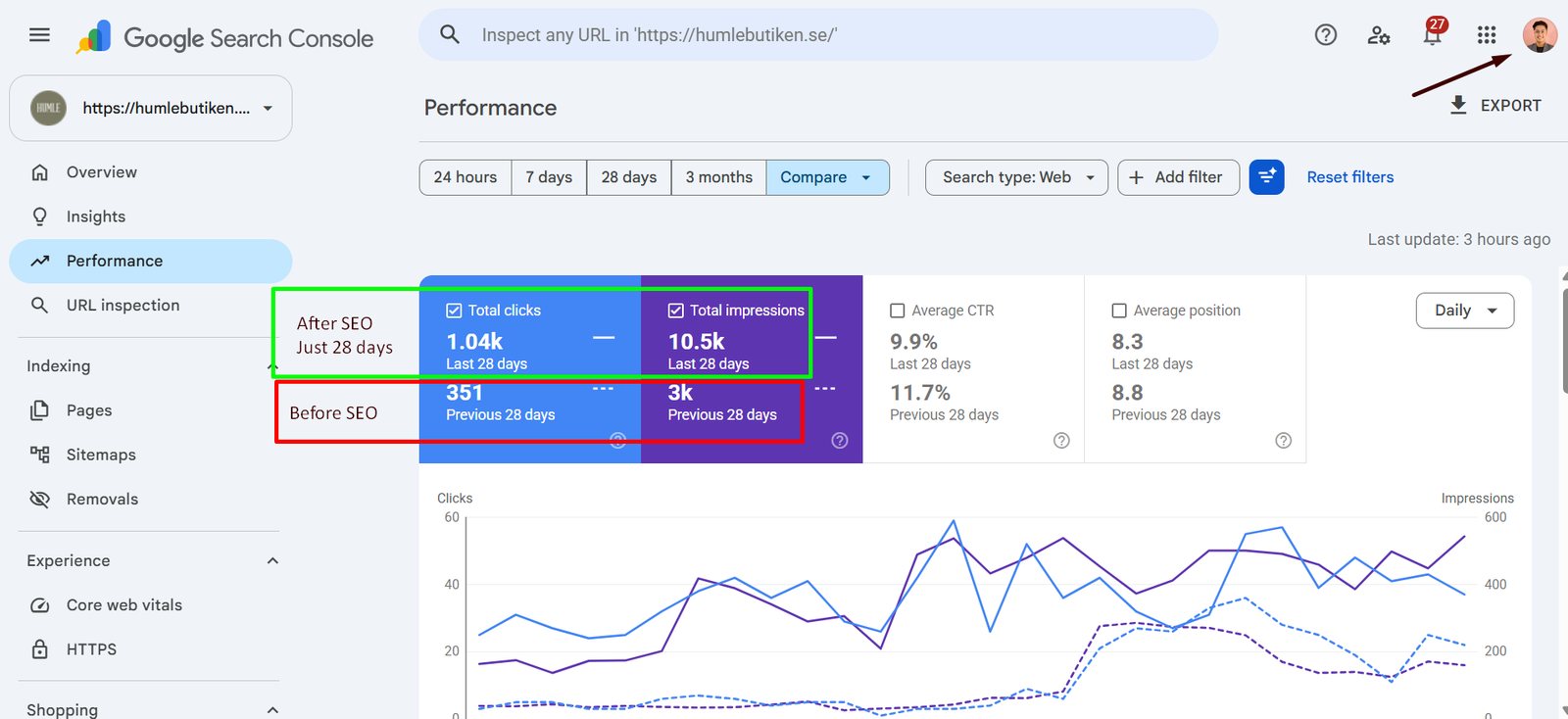Open the Daily granularity dropdown
The height and width of the screenshot is (719, 1568).
(1465, 311)
